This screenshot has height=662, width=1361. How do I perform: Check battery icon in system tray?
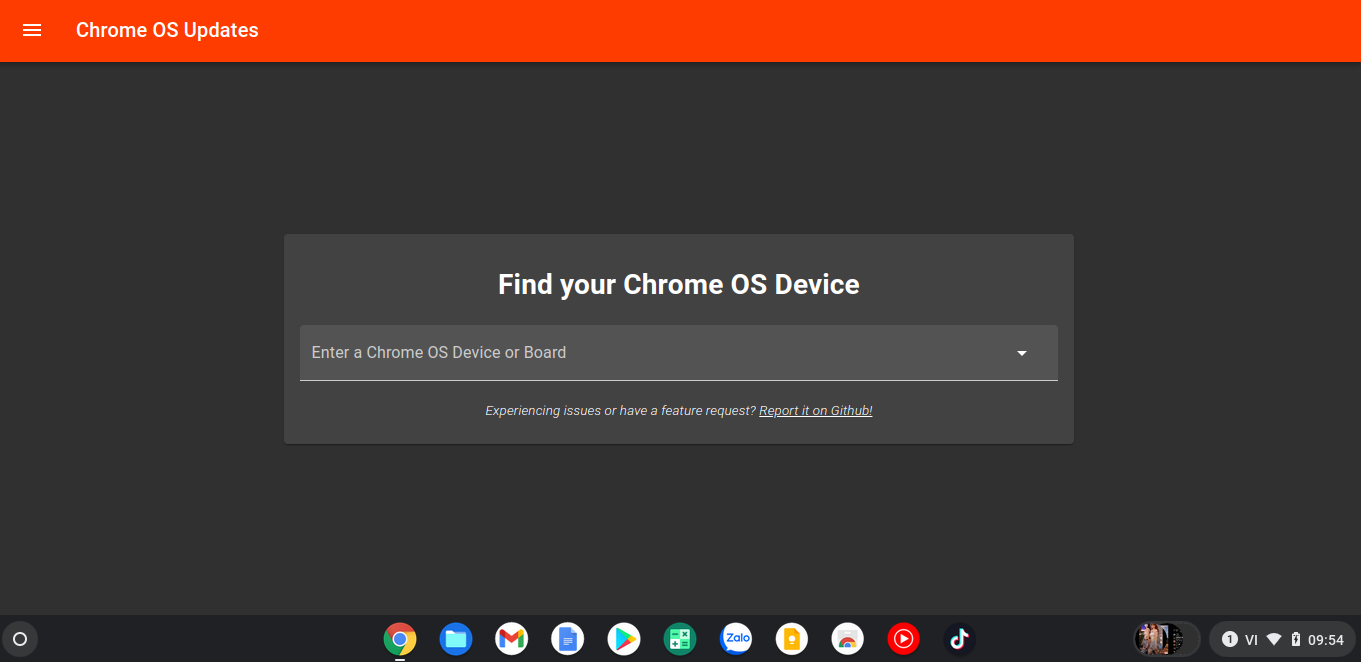click(x=1296, y=639)
